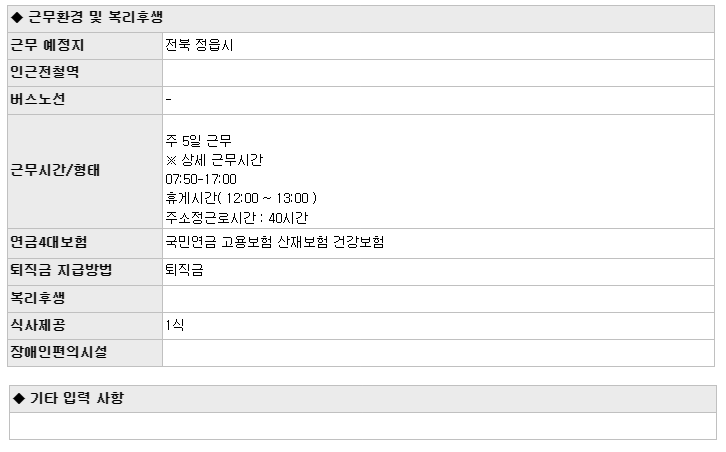Click the 주소정근로시간 : 40시간 text
Viewport: 726px width, 452px height.
pos(237,218)
